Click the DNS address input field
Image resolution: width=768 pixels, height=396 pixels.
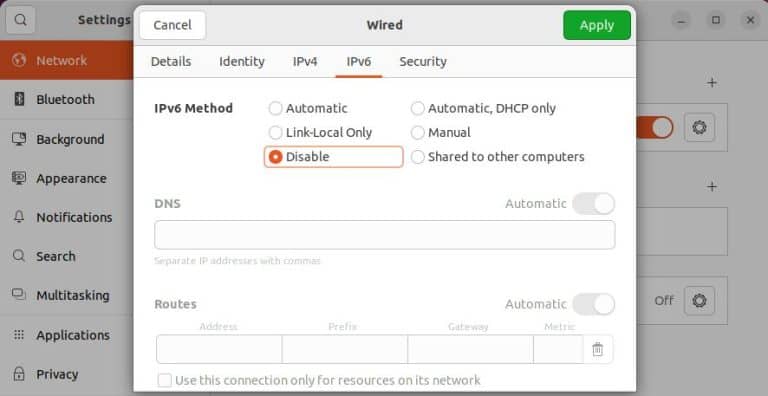click(x=384, y=235)
